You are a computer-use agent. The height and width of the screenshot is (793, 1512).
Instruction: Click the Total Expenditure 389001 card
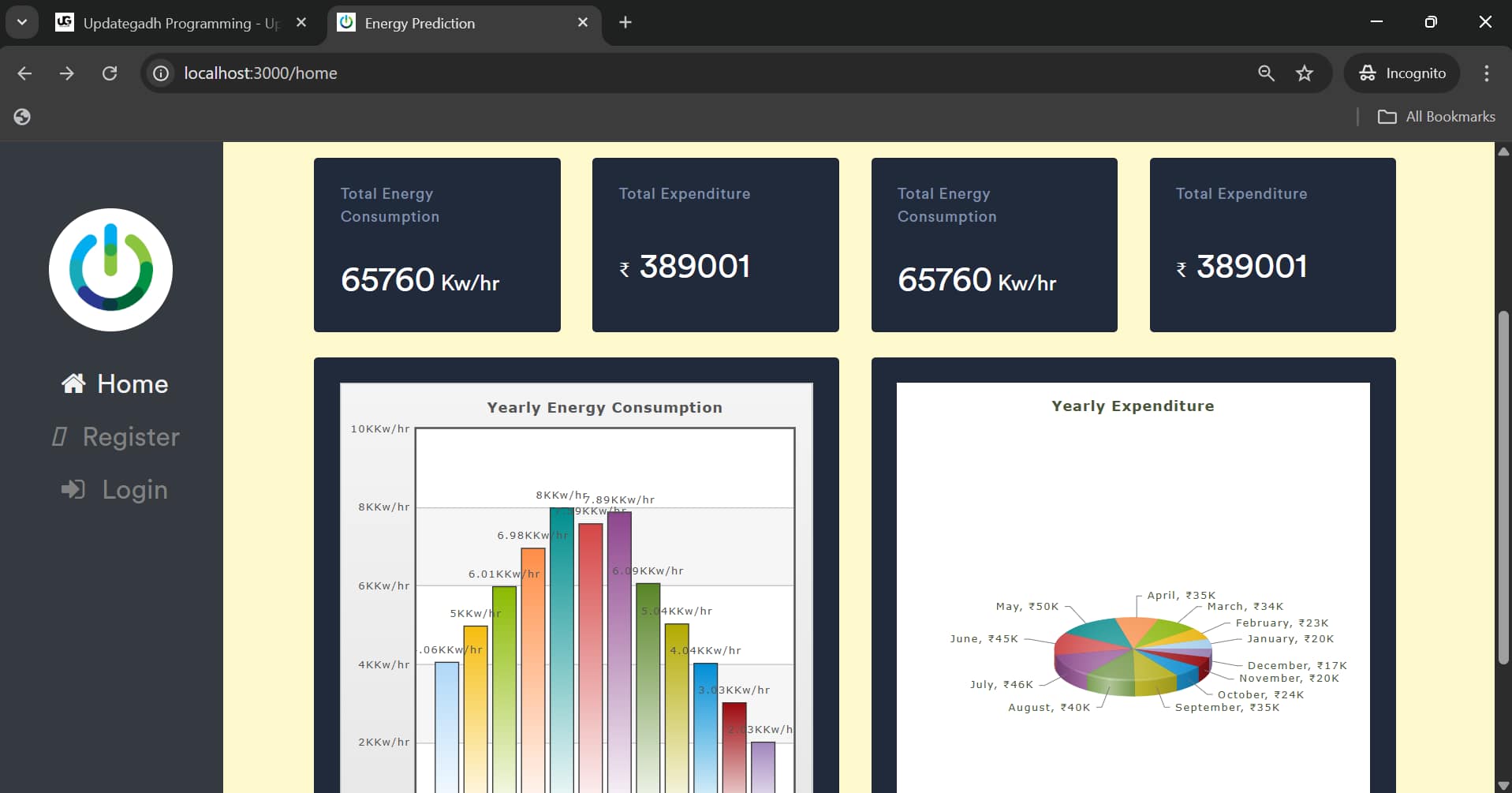pos(715,245)
